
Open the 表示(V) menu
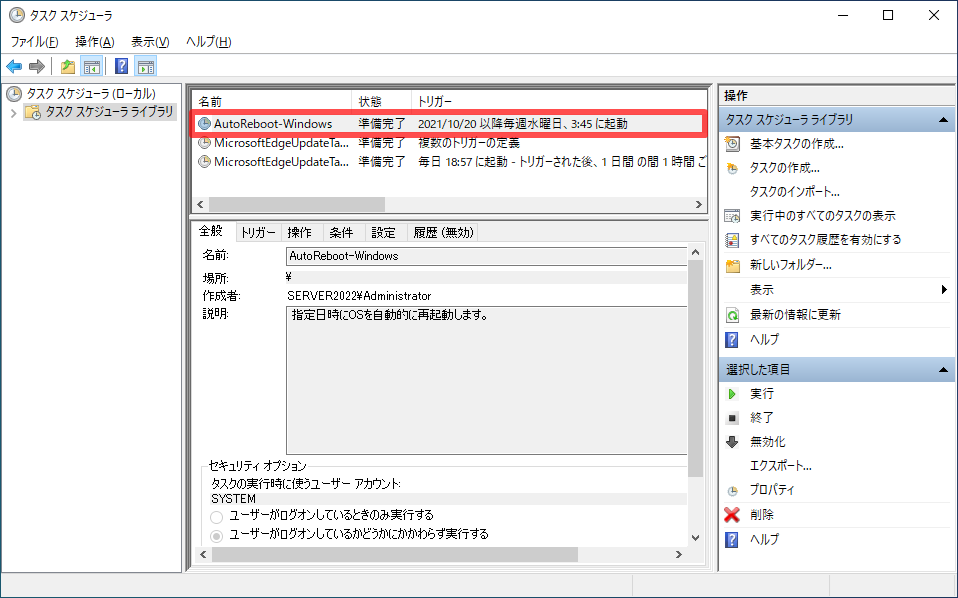(150, 42)
